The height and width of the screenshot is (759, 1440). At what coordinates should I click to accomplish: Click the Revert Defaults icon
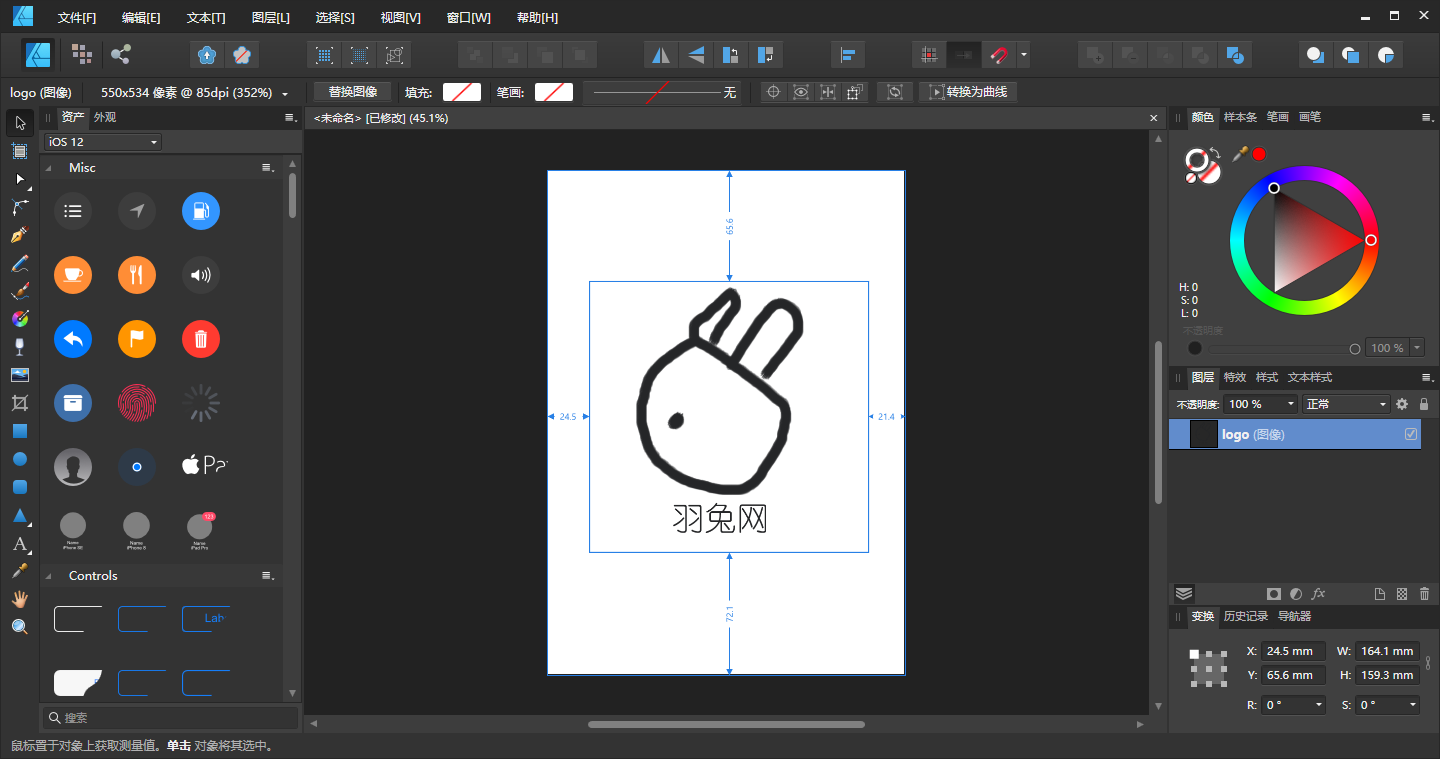coord(242,54)
